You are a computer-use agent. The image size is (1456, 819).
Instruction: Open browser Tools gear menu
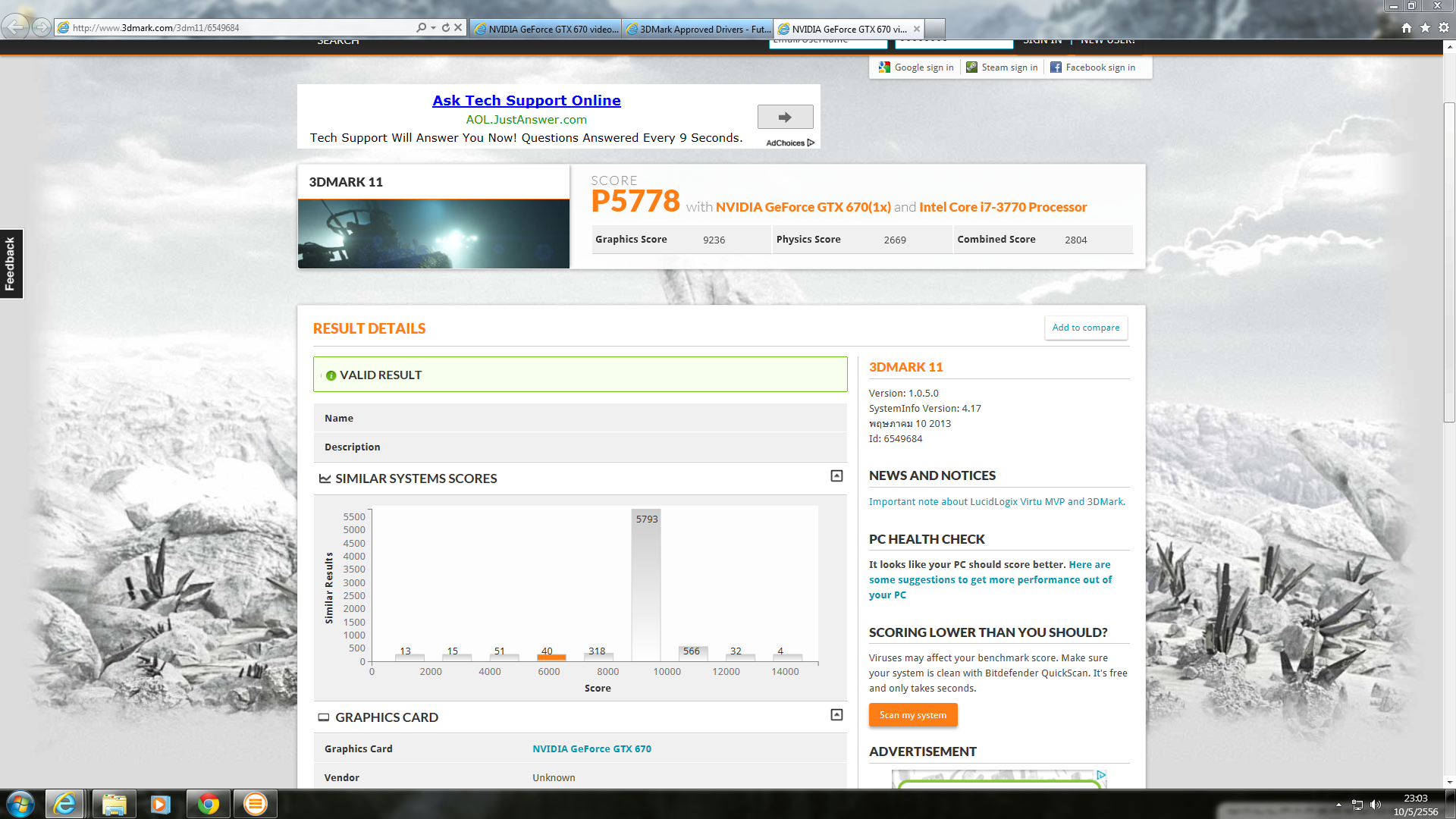coord(1444,28)
